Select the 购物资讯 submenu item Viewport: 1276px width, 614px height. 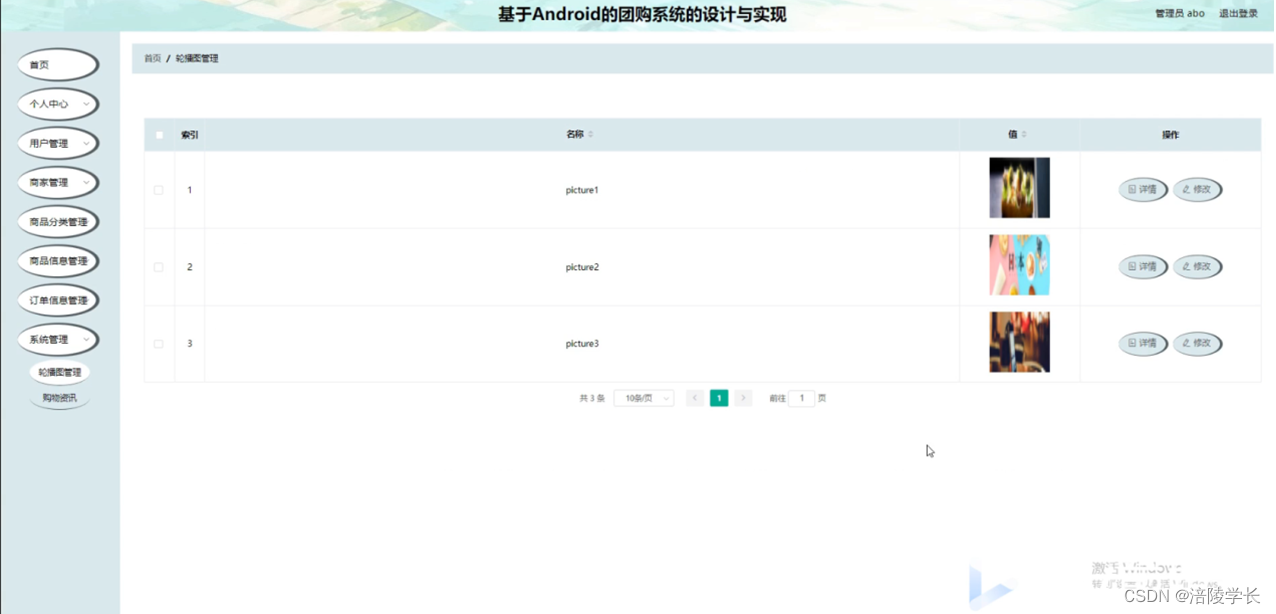point(60,398)
